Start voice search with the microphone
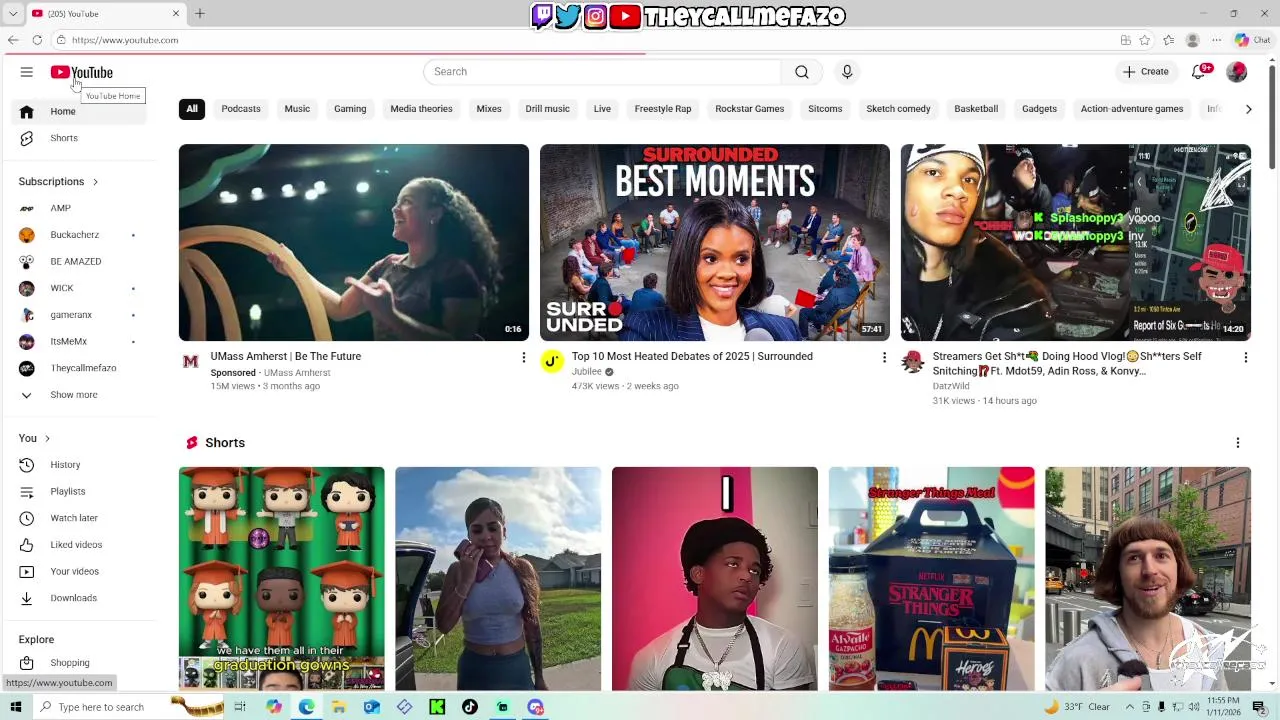Screen dimensions: 1280x720 (847, 72)
